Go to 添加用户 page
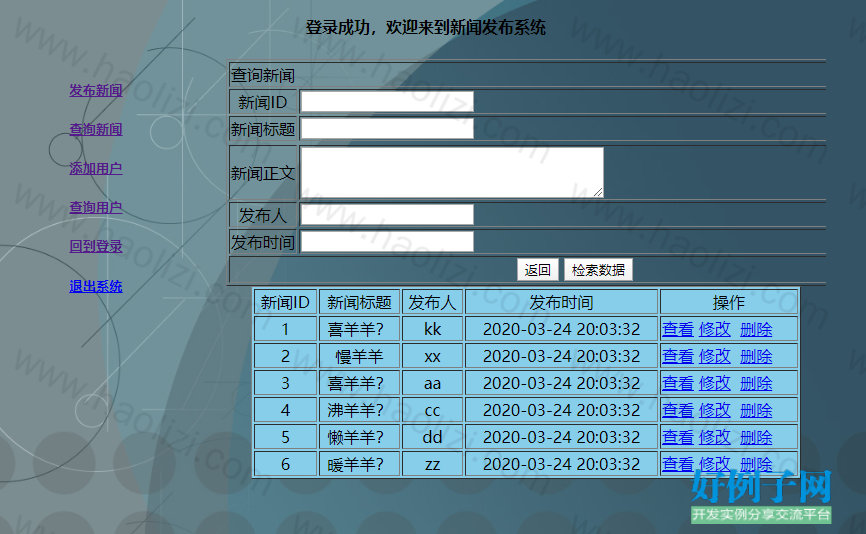 pos(96,168)
